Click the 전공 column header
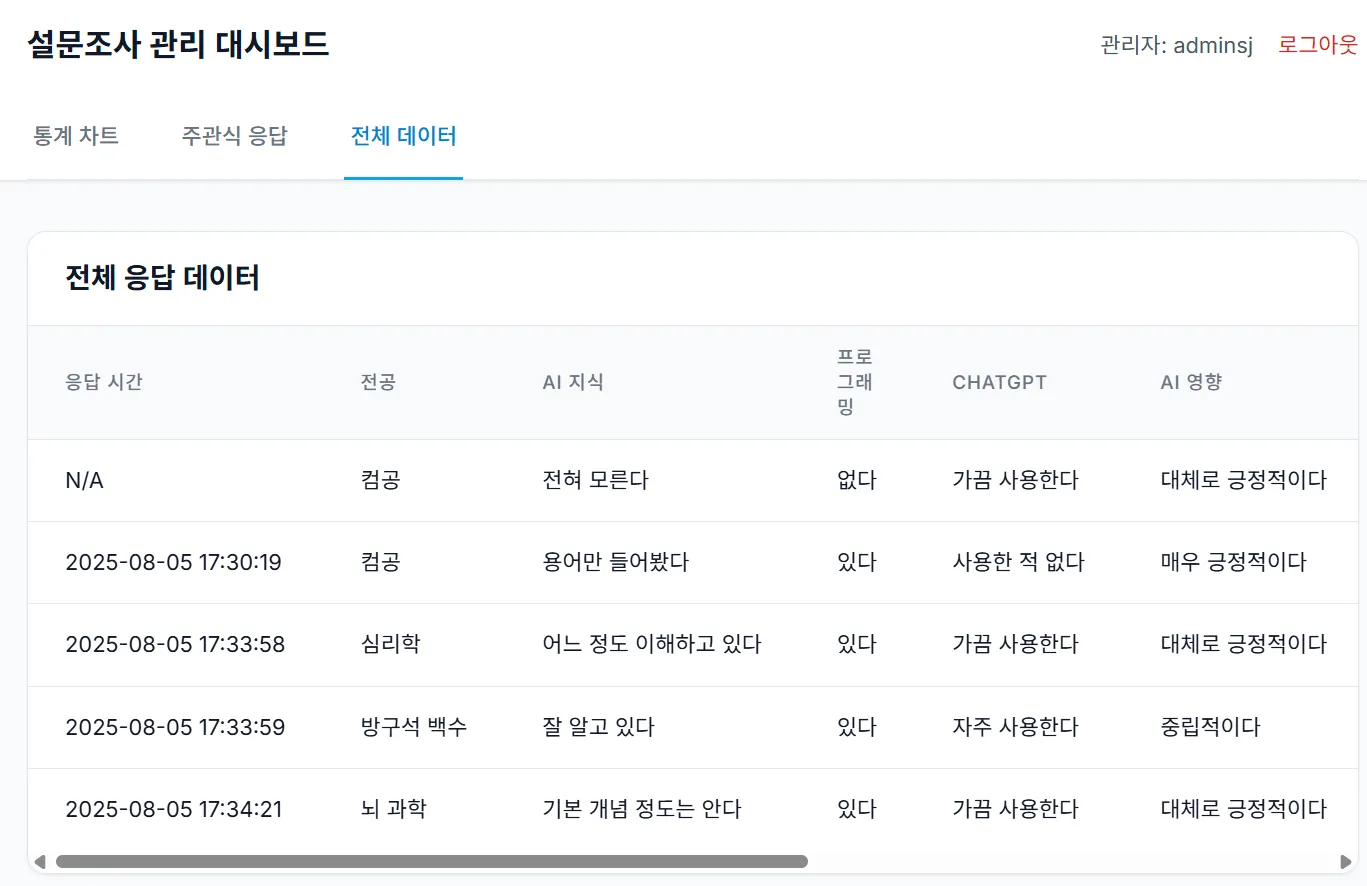The width and height of the screenshot is (1367, 886). point(378,382)
